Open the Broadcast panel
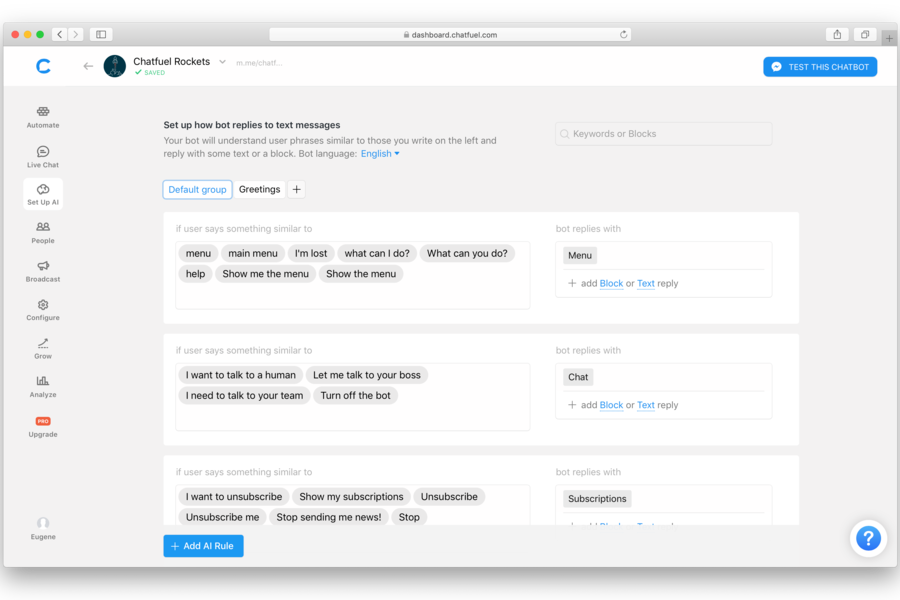Screen dimensions: 900x600 (43, 271)
